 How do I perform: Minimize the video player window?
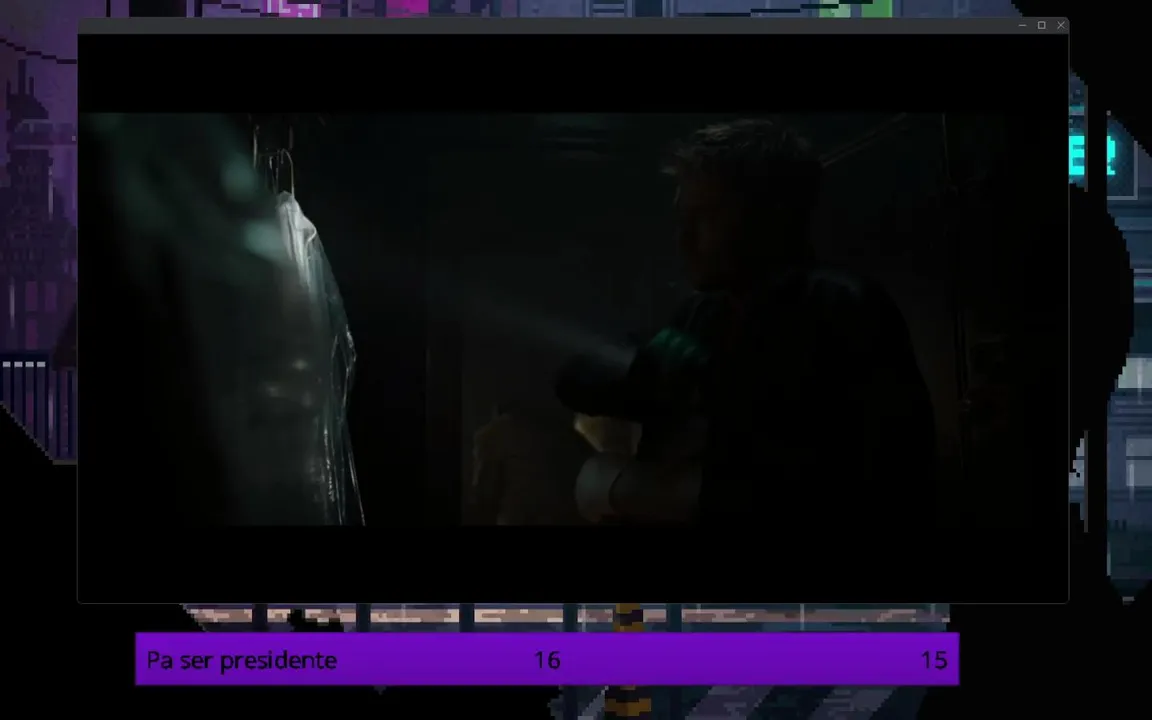[1022, 25]
